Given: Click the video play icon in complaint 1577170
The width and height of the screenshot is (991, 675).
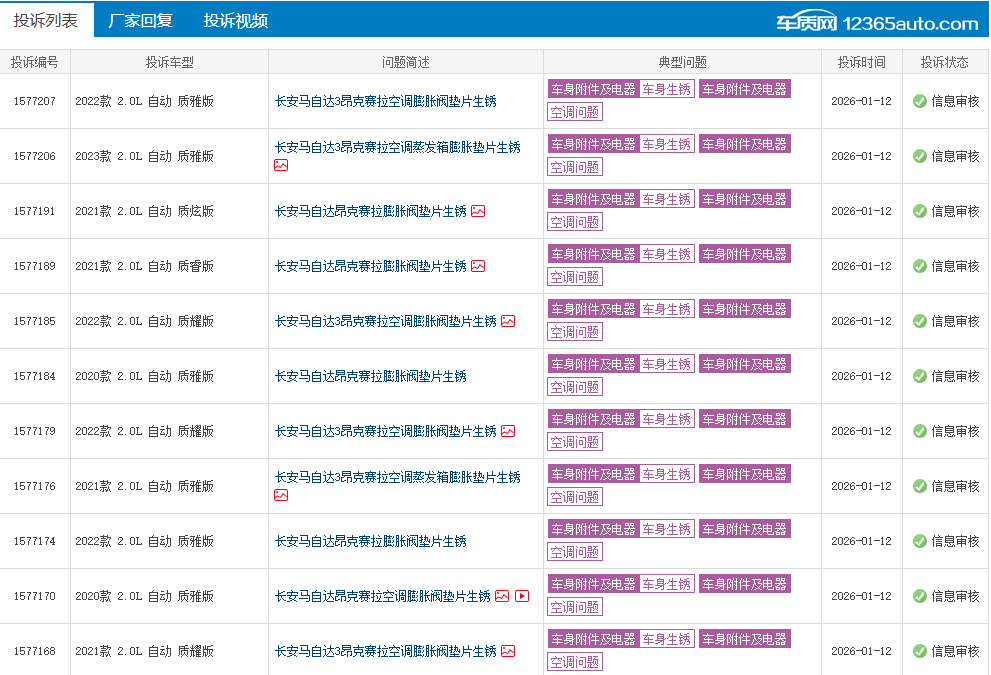Looking at the screenshot, I should click(522, 596).
